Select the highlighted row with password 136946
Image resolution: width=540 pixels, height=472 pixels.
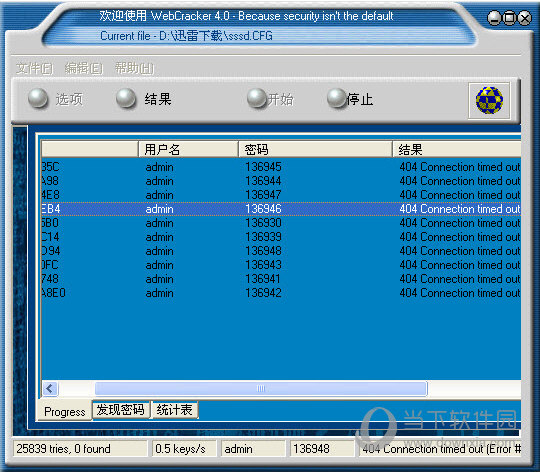tap(281, 209)
